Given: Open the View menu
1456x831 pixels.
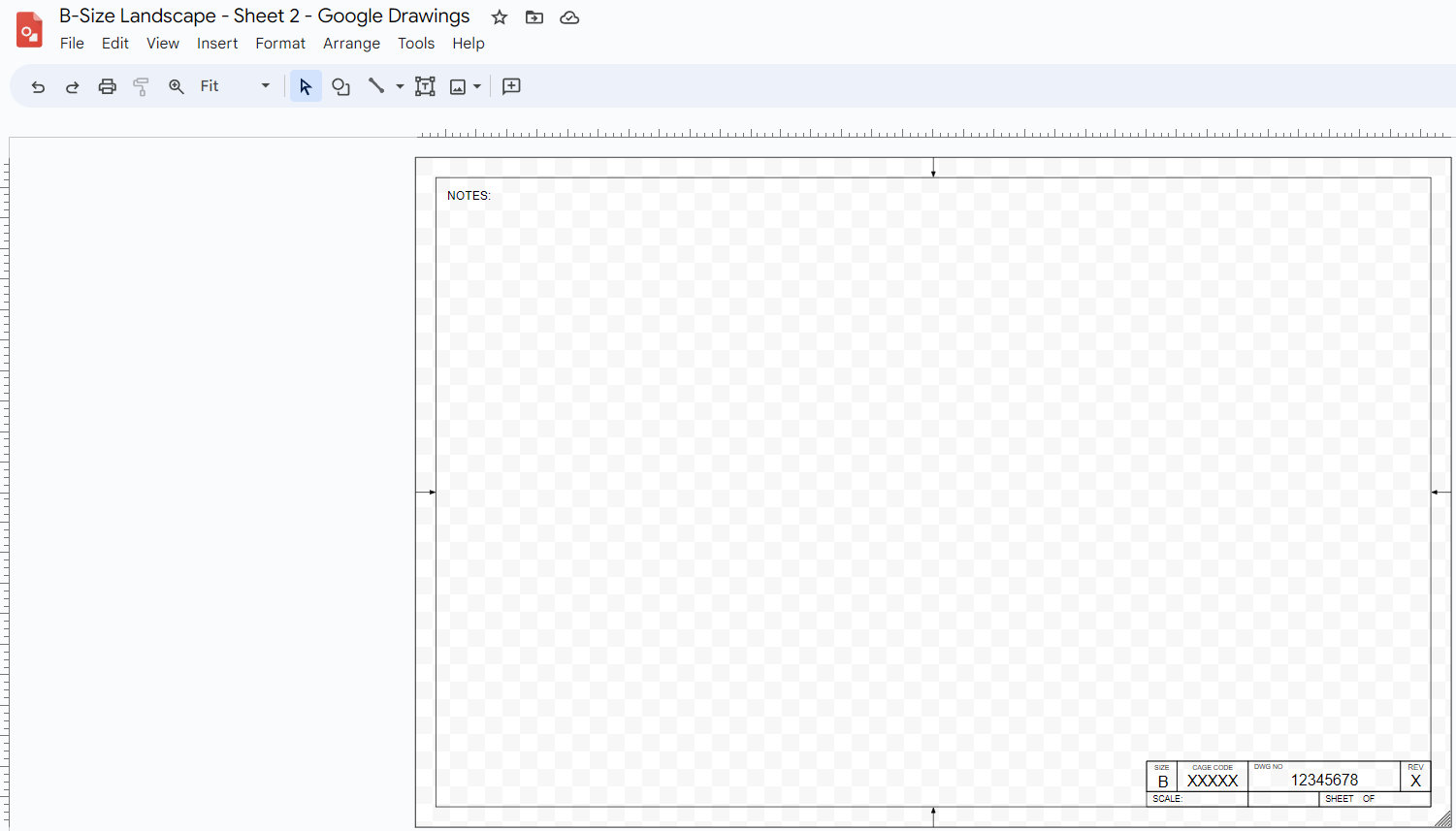Looking at the screenshot, I should click(x=163, y=44).
